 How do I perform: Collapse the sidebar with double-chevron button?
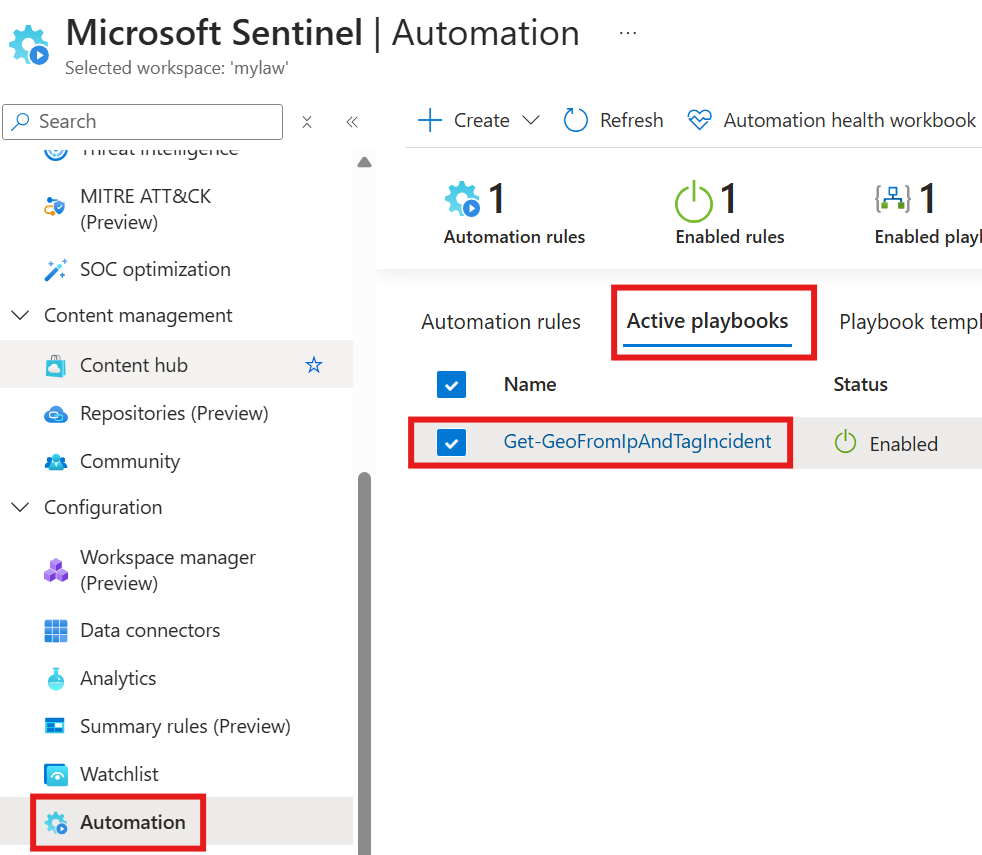[352, 122]
